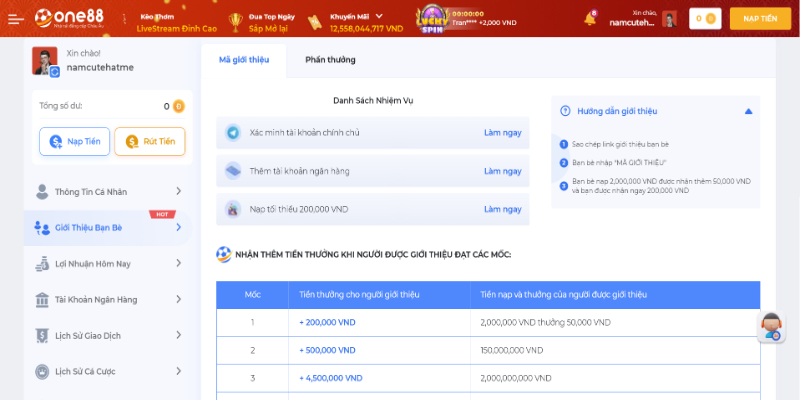Click the Tài Khoản Ngân Hàng bank icon
Image resolution: width=800 pixels, height=400 pixels.
pyautogui.click(x=42, y=299)
